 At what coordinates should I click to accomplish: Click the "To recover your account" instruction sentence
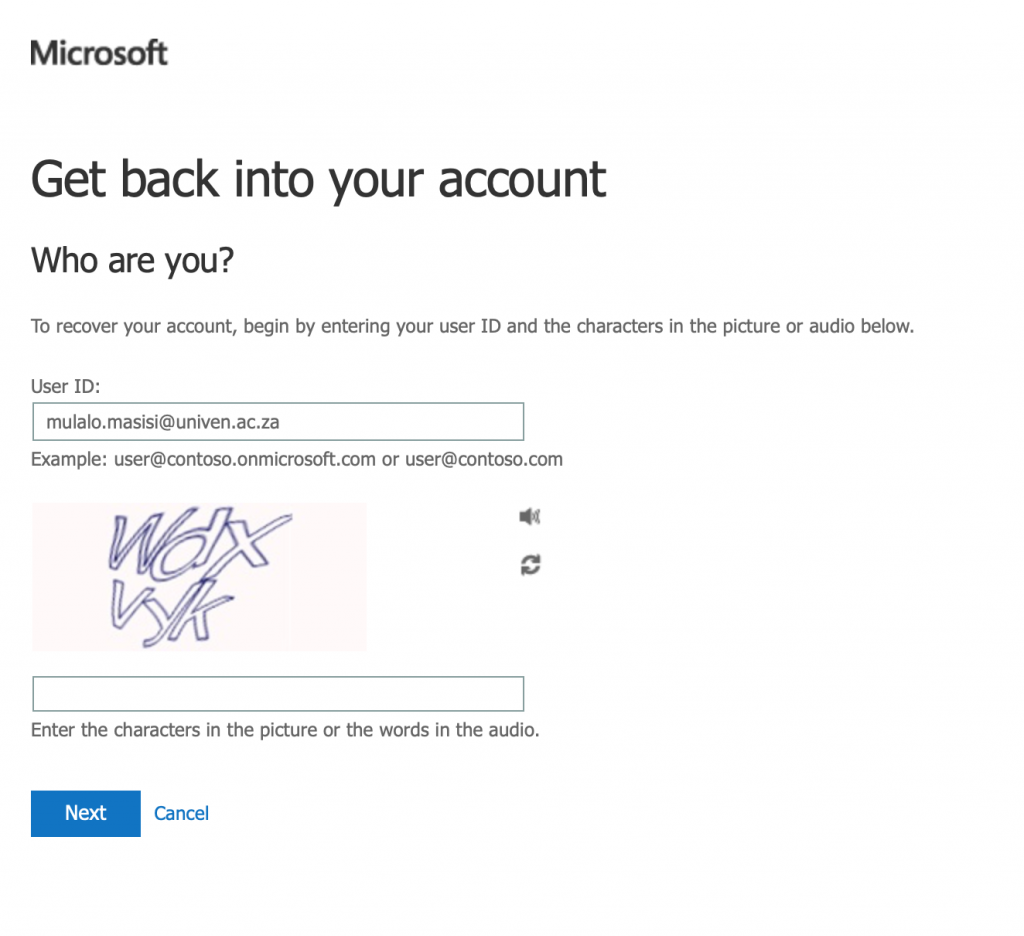pyautogui.click(x=472, y=326)
